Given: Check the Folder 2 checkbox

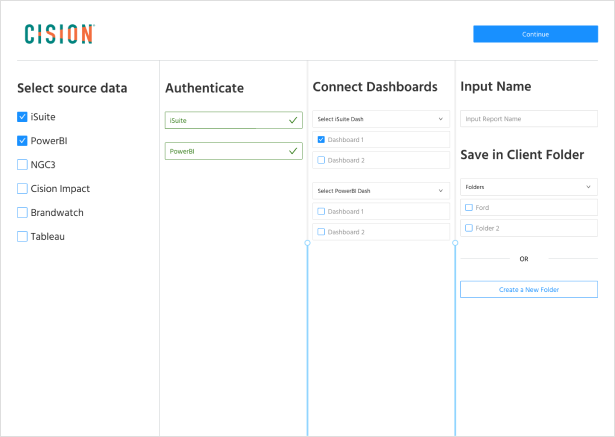Looking at the screenshot, I should click(x=469, y=228).
